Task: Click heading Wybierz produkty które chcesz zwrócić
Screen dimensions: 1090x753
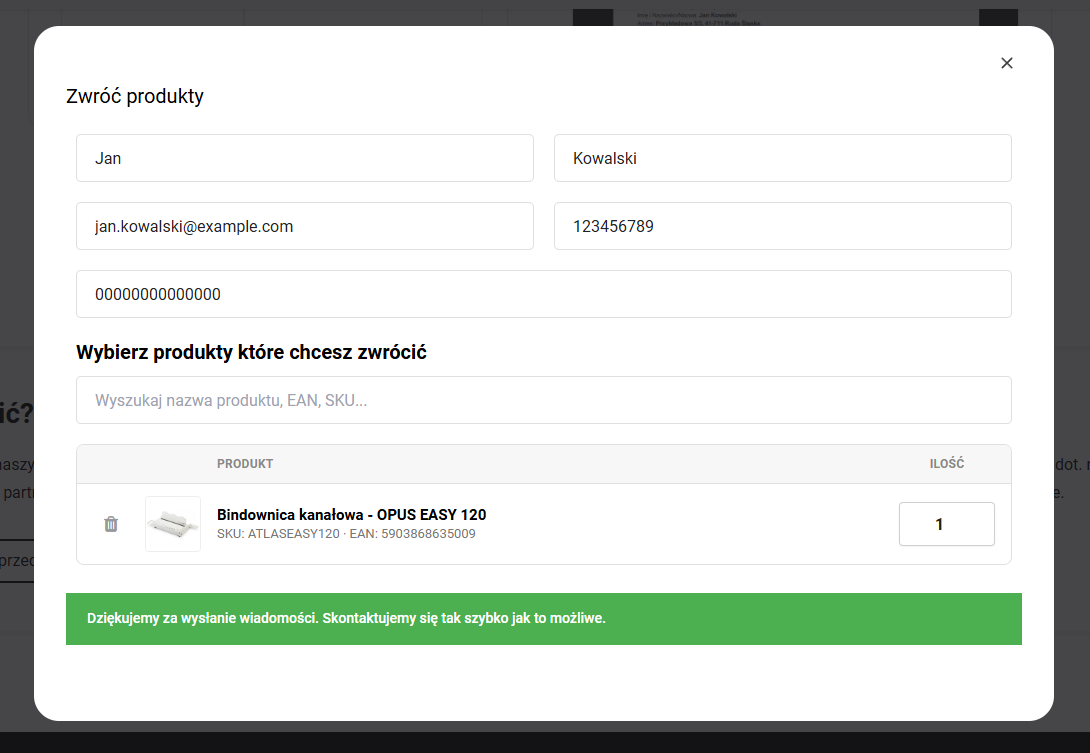Action: tap(251, 353)
